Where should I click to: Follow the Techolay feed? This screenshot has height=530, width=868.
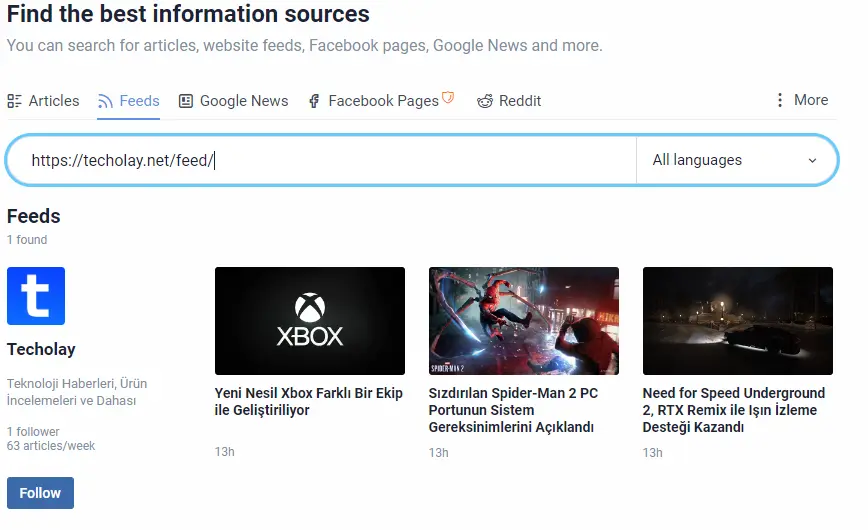point(40,493)
